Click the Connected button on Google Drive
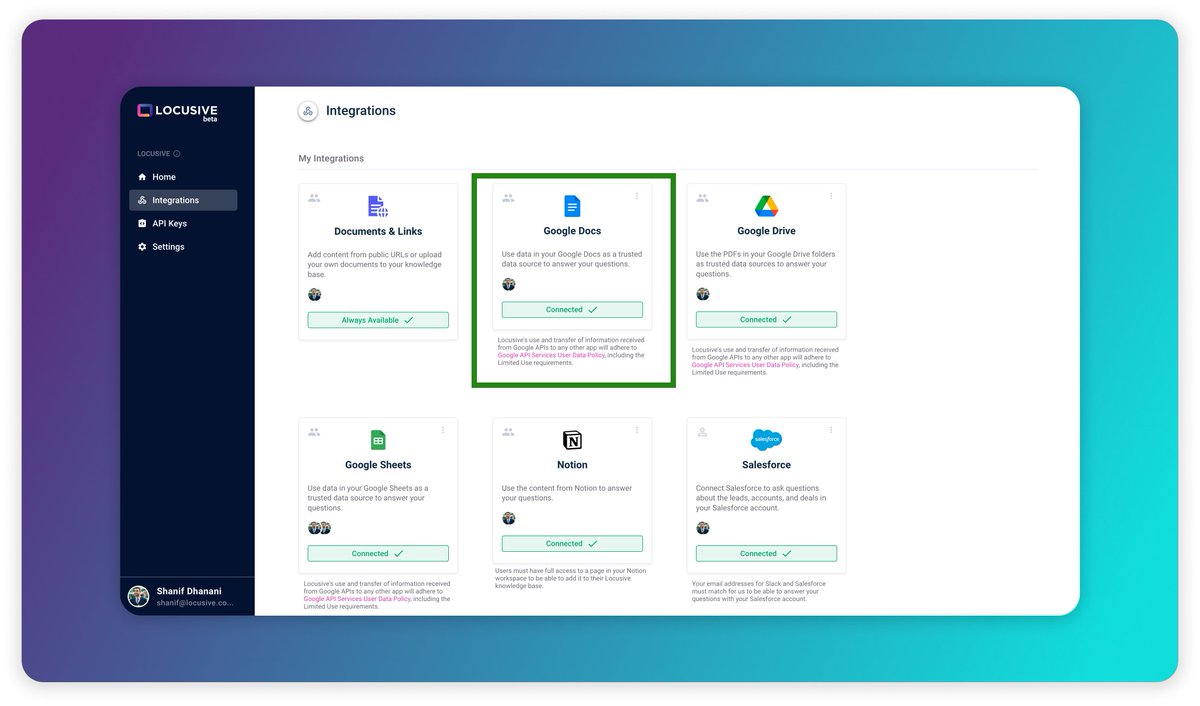Screen dimensions: 1200x706 tap(766, 320)
